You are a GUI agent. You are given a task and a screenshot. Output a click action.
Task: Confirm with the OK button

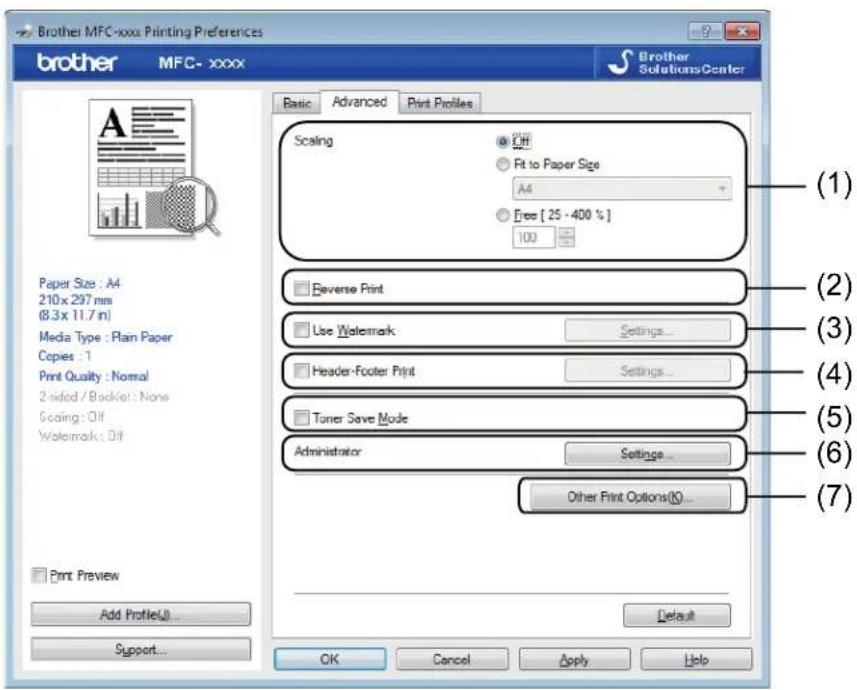coord(330,659)
